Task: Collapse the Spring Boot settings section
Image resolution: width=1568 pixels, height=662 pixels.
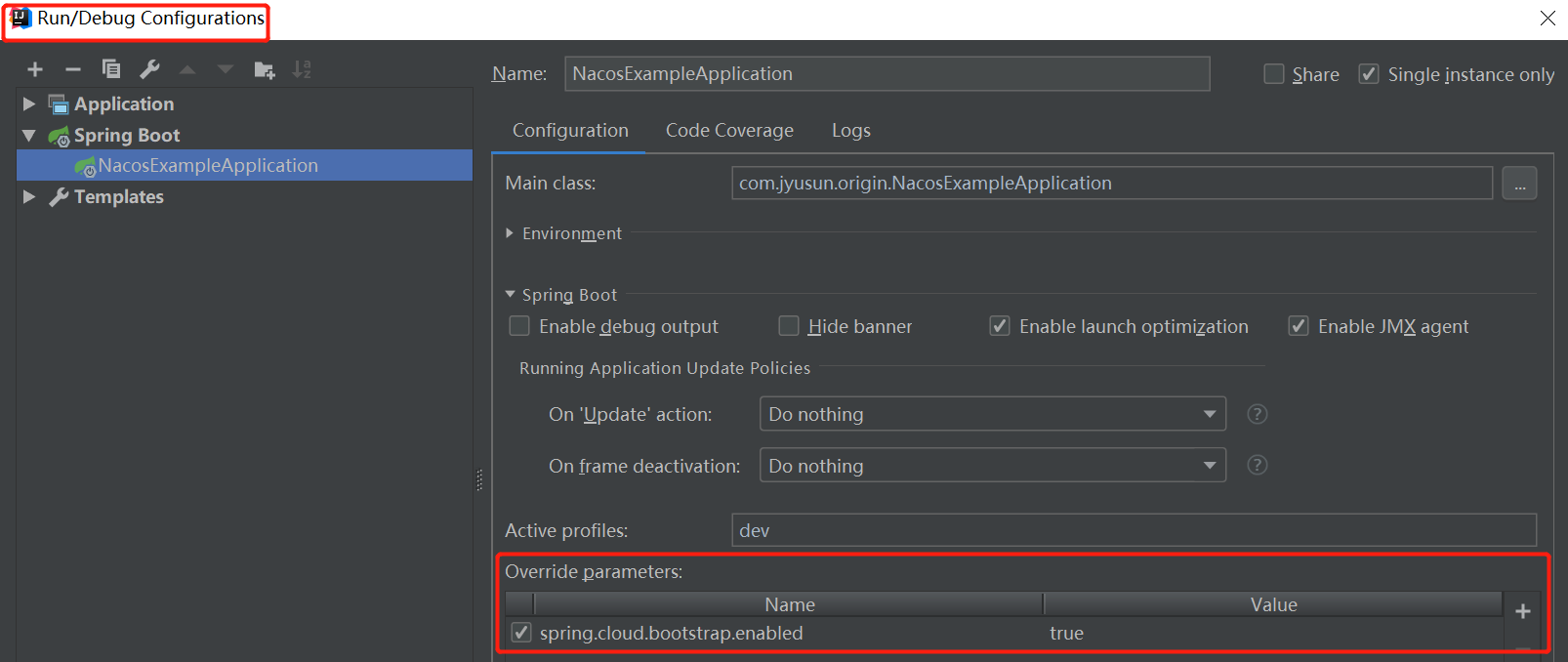Action: tap(510, 294)
